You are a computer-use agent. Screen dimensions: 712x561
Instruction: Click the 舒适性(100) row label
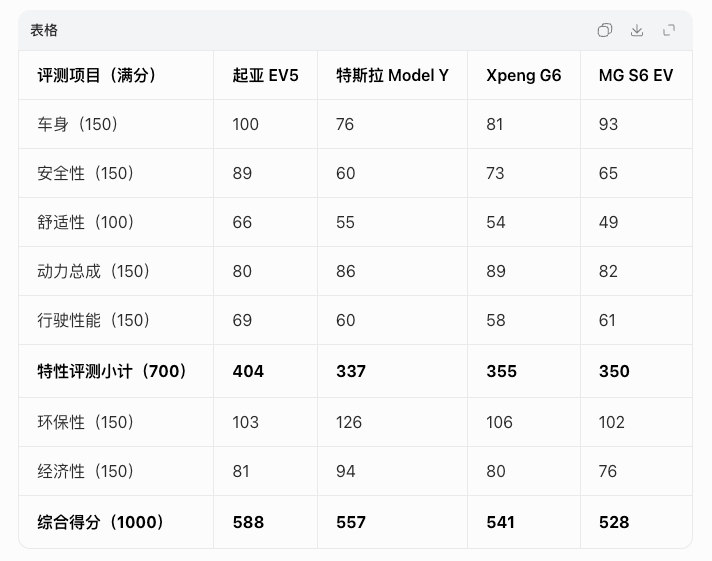[x=86, y=222]
